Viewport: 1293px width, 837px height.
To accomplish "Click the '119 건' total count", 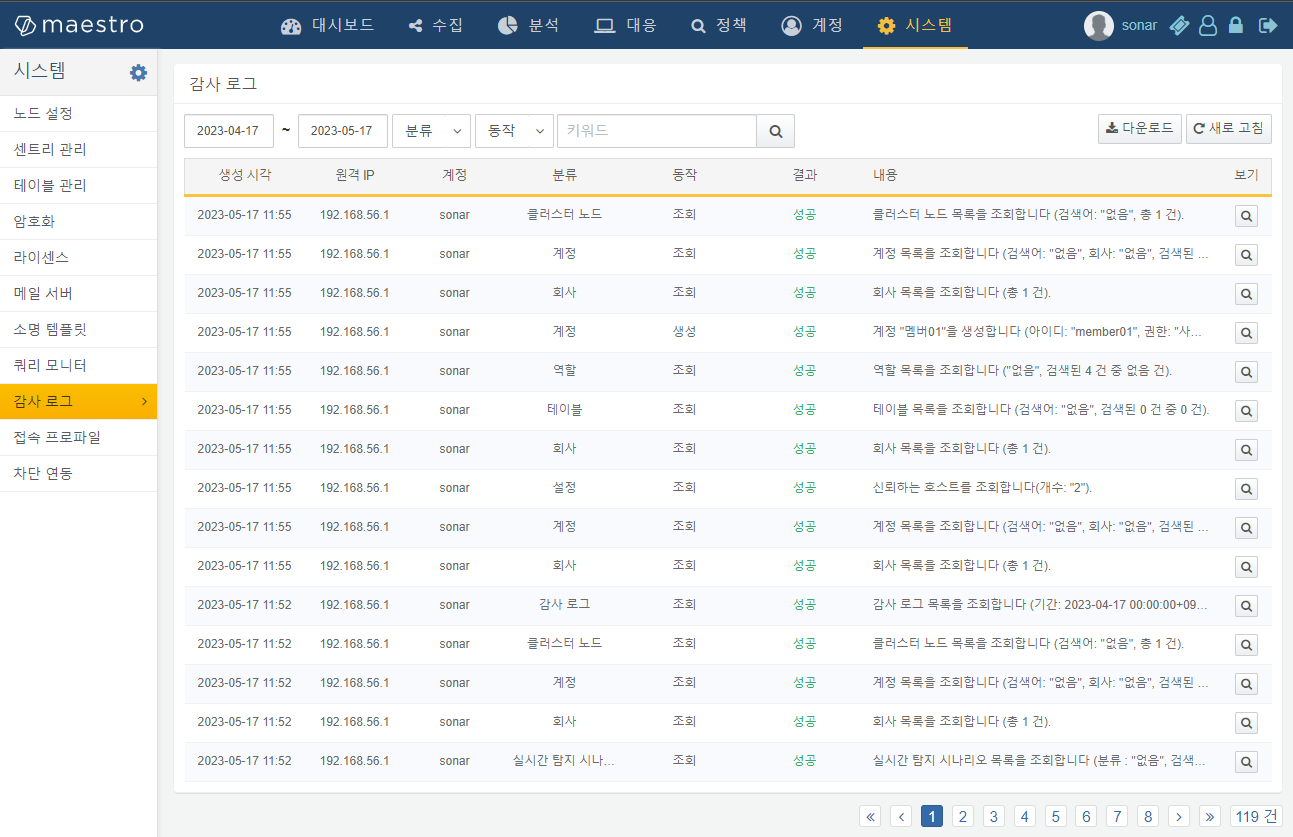I will coord(1256,816).
